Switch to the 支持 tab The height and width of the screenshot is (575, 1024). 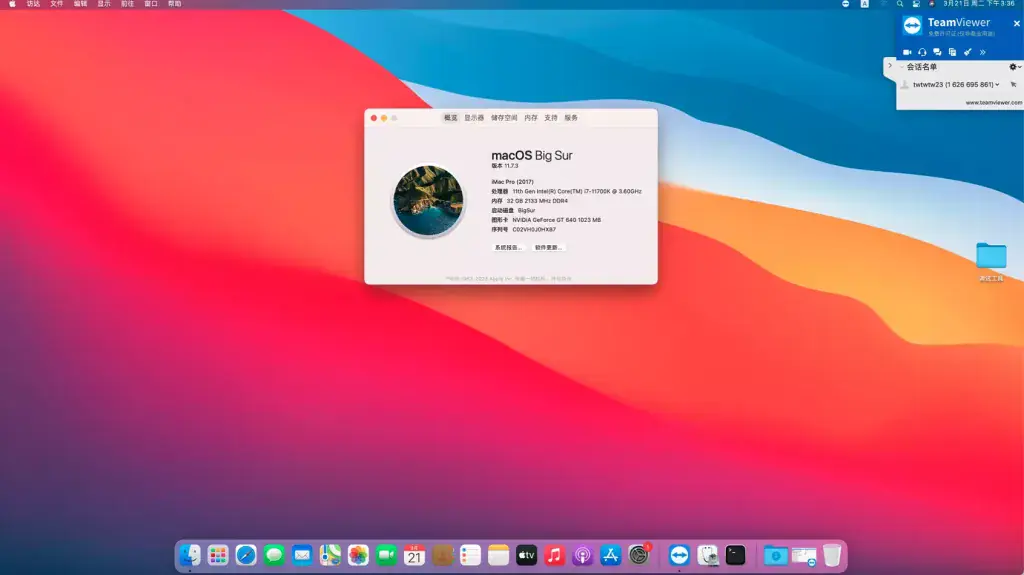pyautogui.click(x=551, y=118)
